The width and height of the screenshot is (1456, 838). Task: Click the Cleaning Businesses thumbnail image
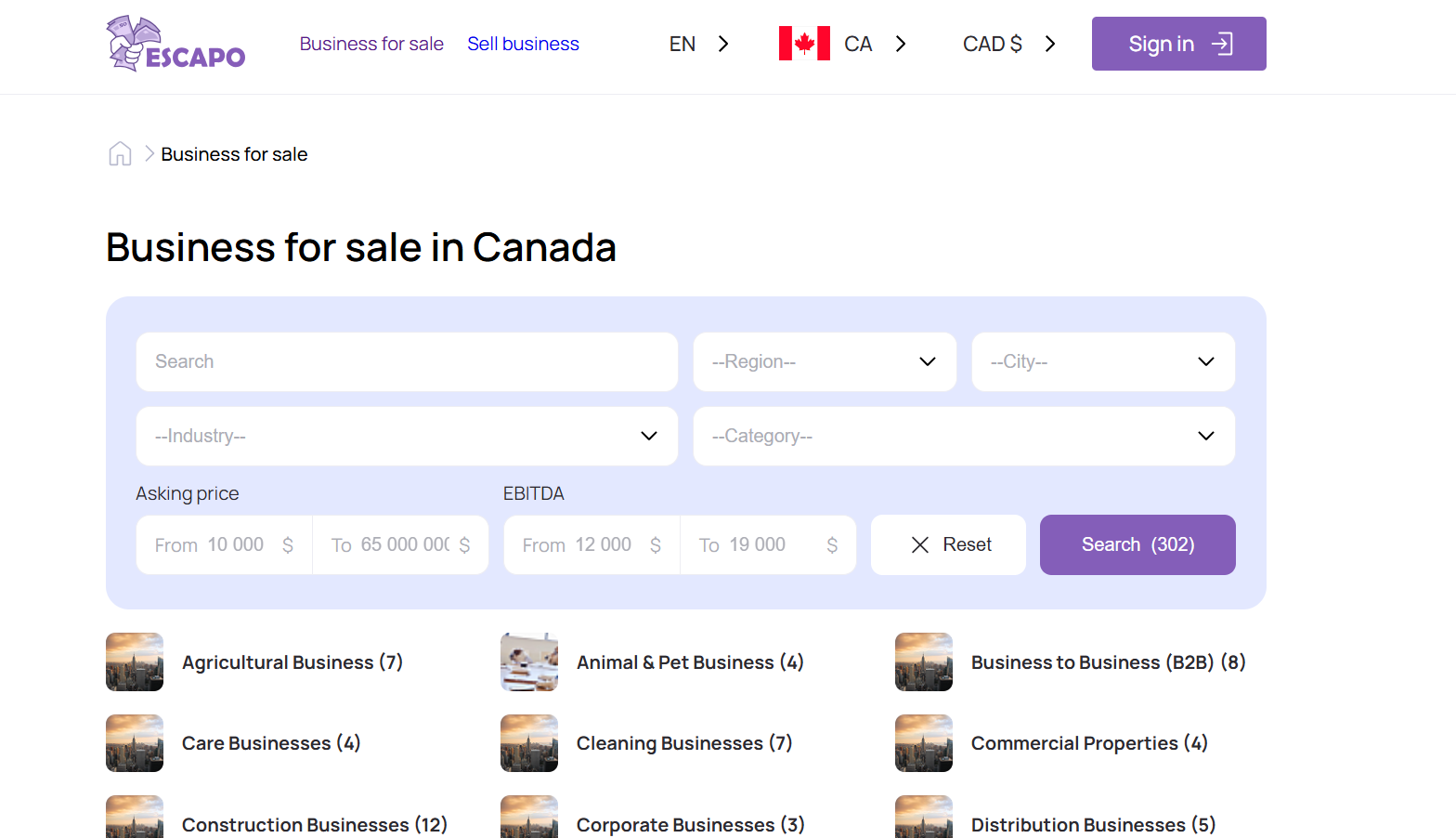coord(529,743)
